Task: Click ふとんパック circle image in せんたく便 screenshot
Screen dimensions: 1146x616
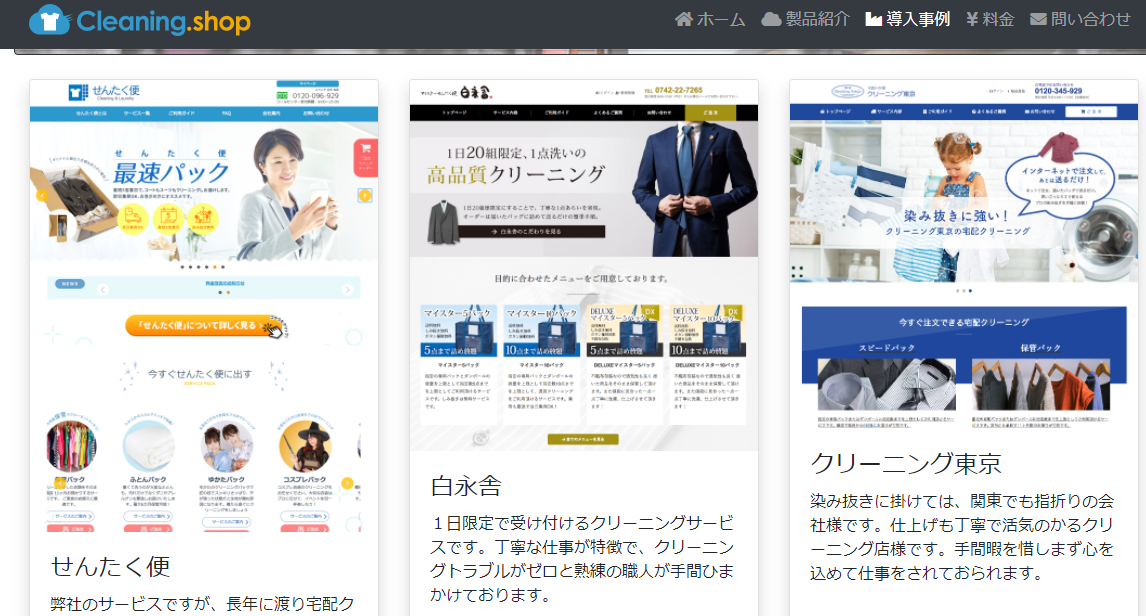Action: (148, 446)
